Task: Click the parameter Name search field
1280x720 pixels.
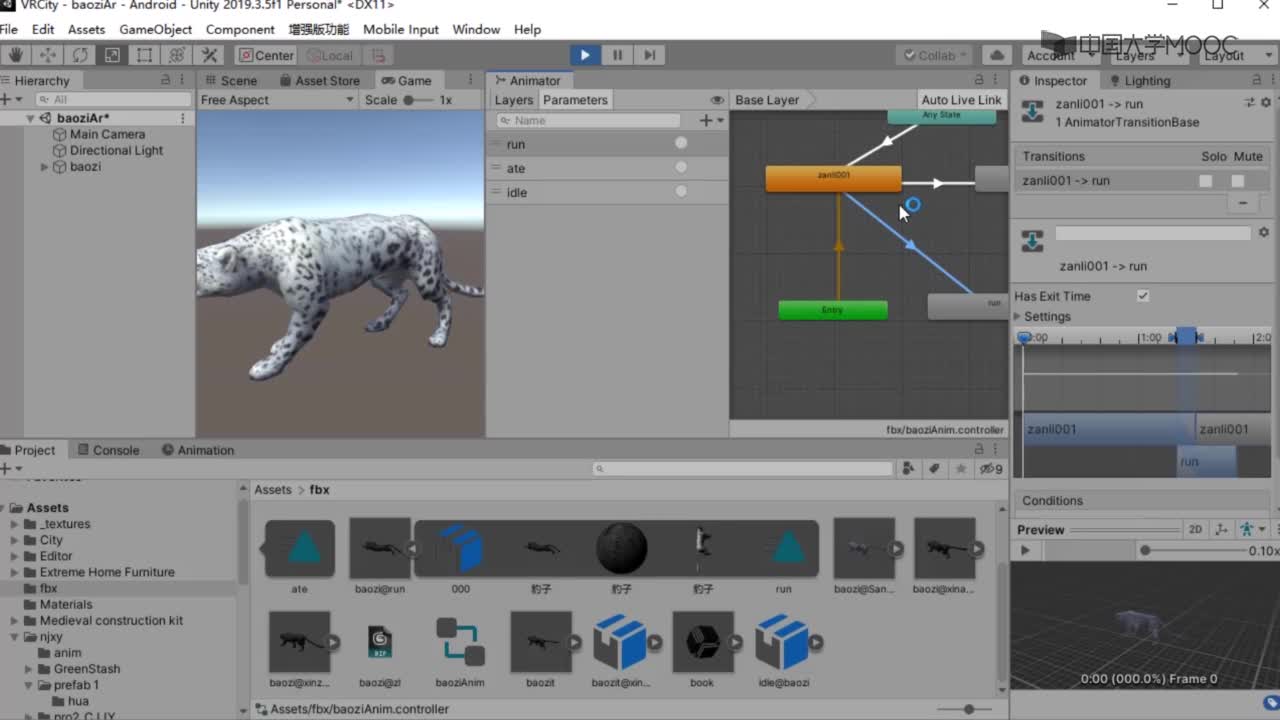Action: coord(588,120)
